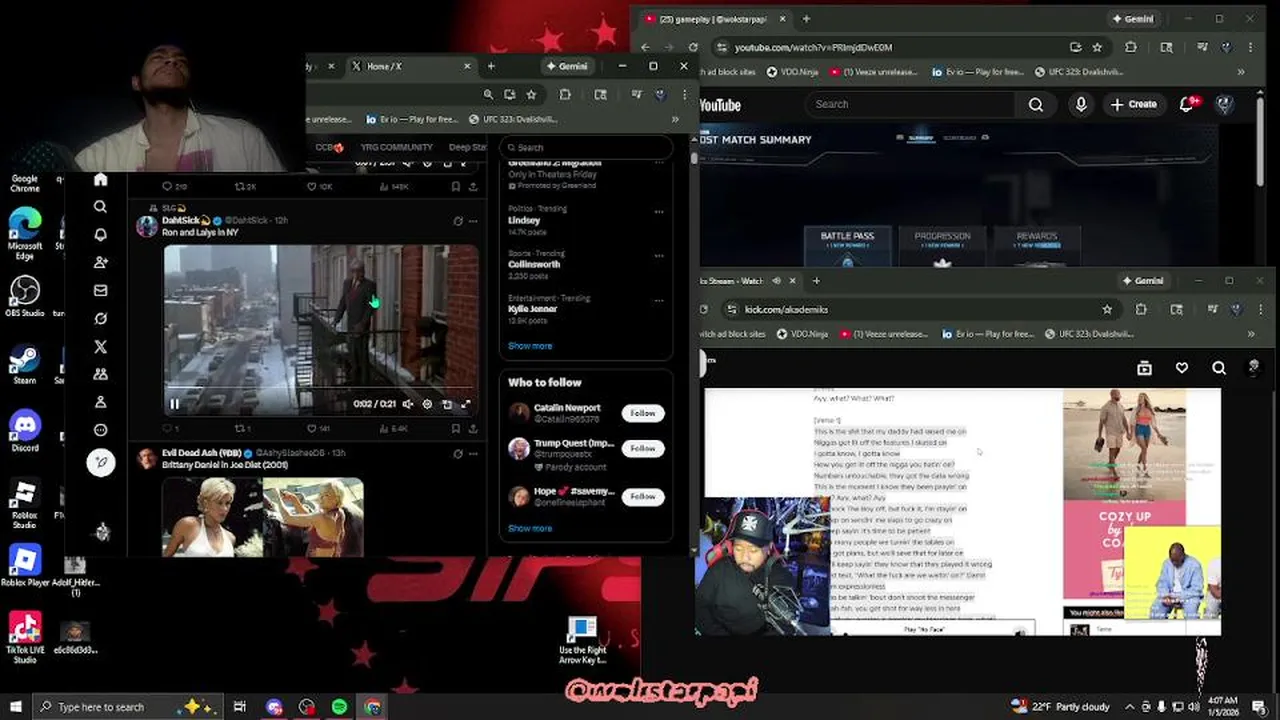Open Communities icon in X sidebar
Screen dimensions: 1280x720
point(100,374)
